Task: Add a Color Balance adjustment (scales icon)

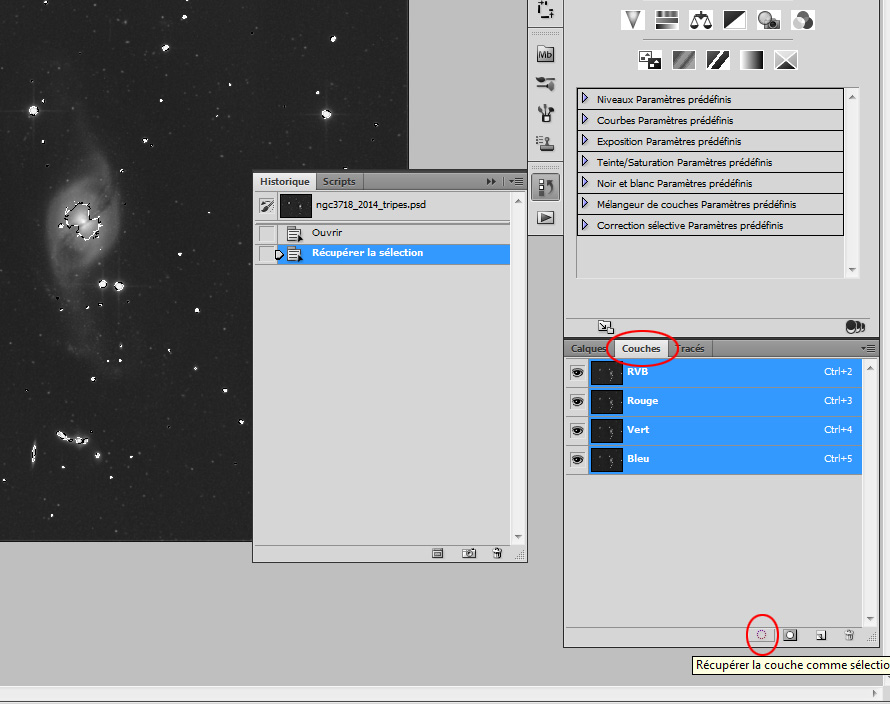Action: click(700, 20)
